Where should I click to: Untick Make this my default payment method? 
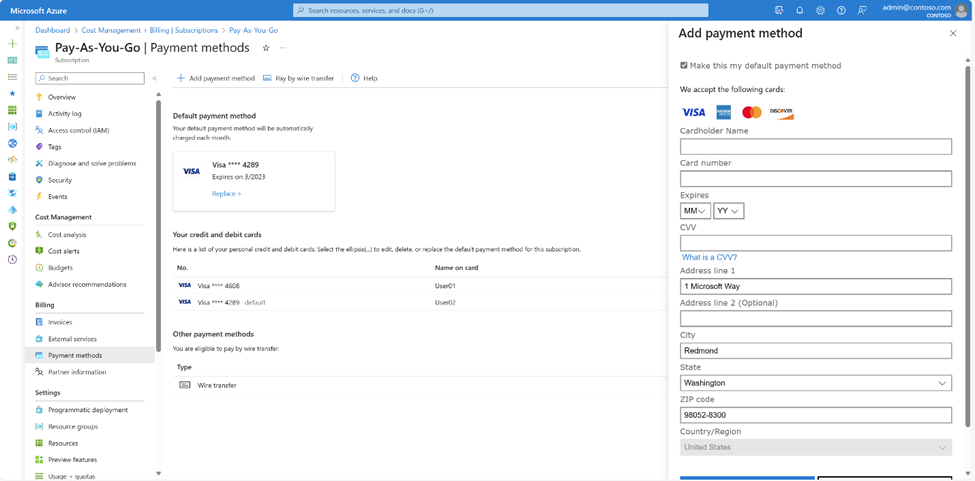[x=684, y=65]
